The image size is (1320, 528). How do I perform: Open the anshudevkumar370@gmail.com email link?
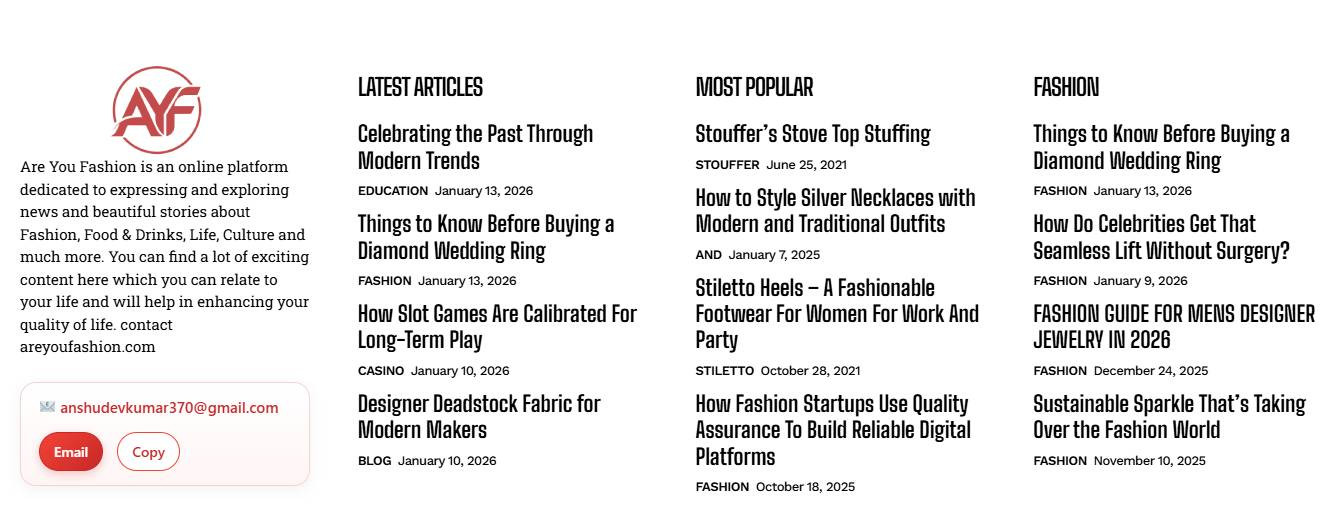169,408
